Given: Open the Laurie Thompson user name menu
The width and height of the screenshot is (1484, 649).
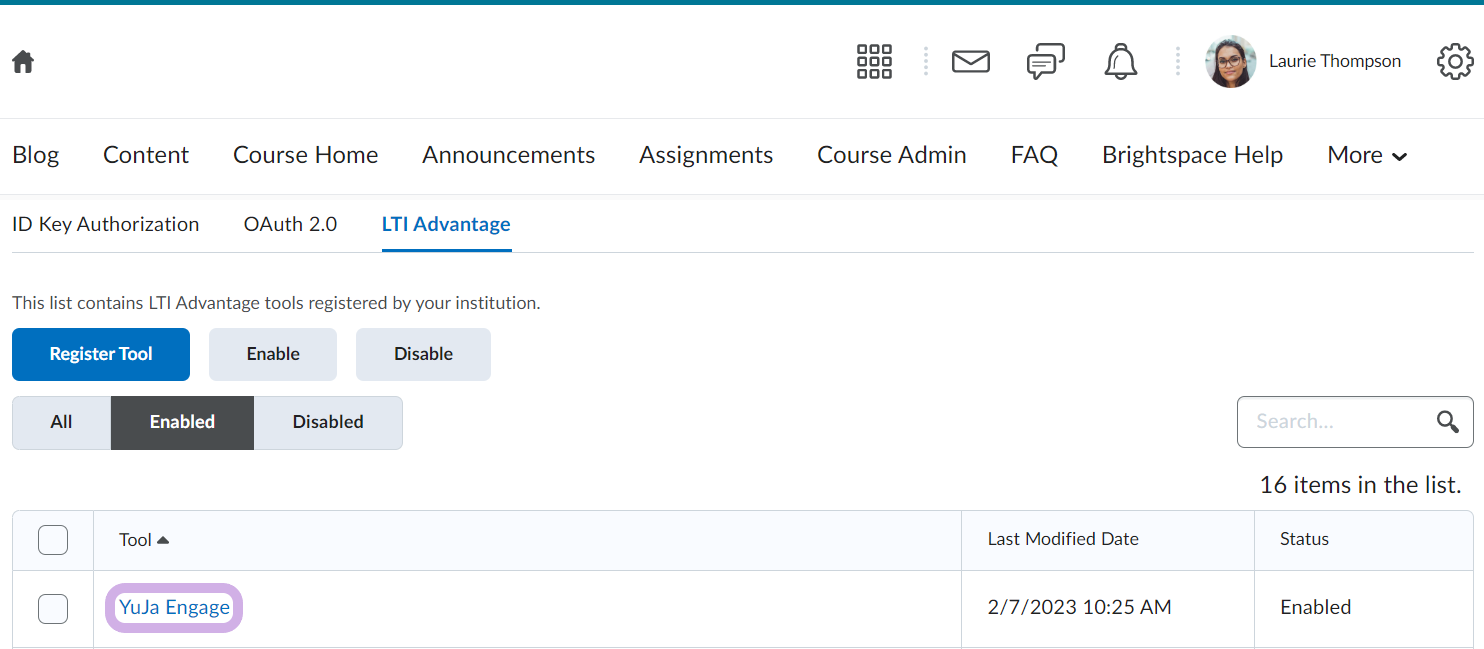Looking at the screenshot, I should tap(1335, 61).
